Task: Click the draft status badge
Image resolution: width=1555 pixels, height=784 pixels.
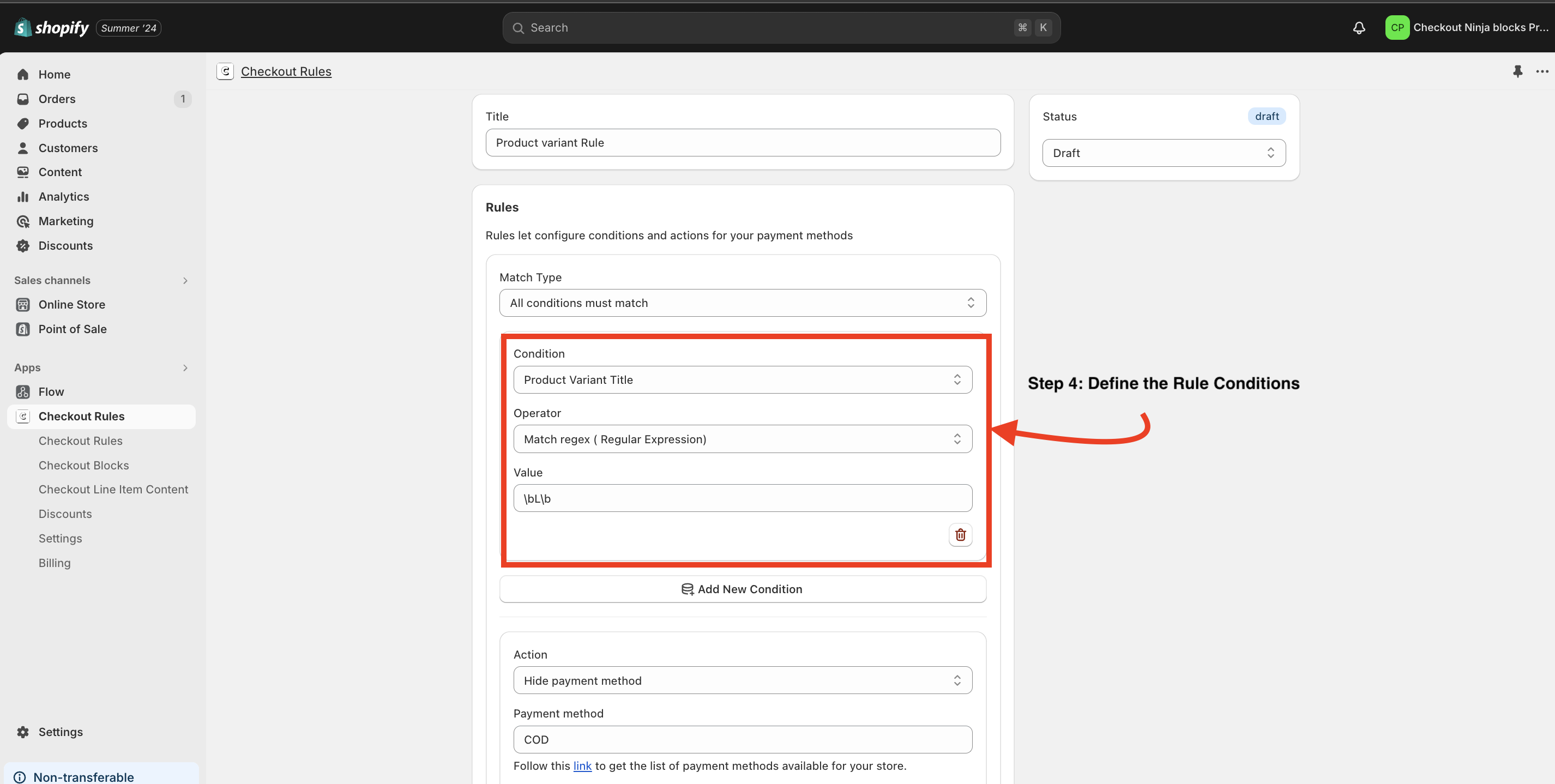Action: (1267, 116)
